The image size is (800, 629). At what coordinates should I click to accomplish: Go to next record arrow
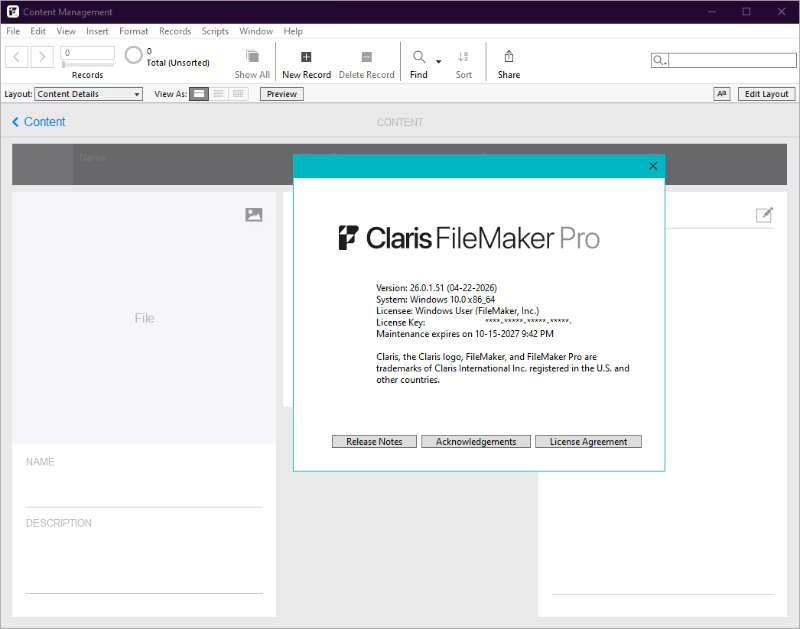tap(42, 57)
